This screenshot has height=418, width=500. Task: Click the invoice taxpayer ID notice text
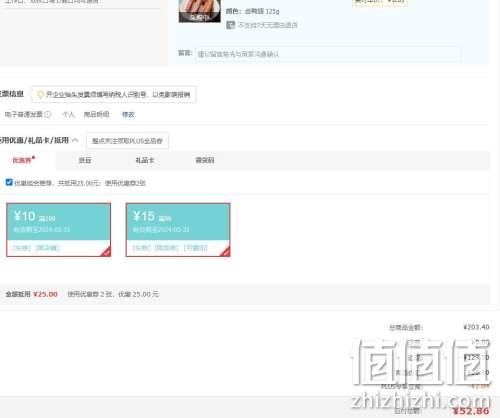point(118,95)
